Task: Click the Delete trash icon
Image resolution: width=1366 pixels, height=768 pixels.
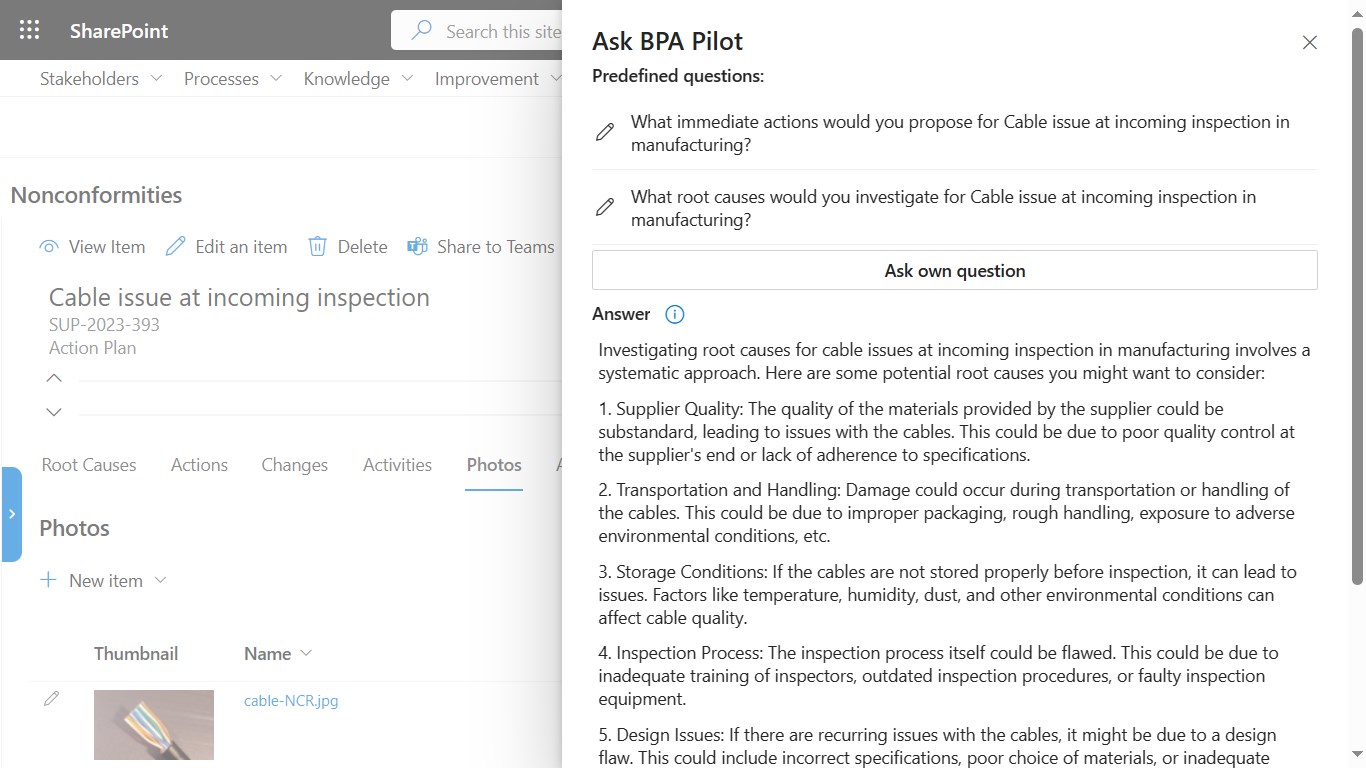Action: (x=318, y=247)
